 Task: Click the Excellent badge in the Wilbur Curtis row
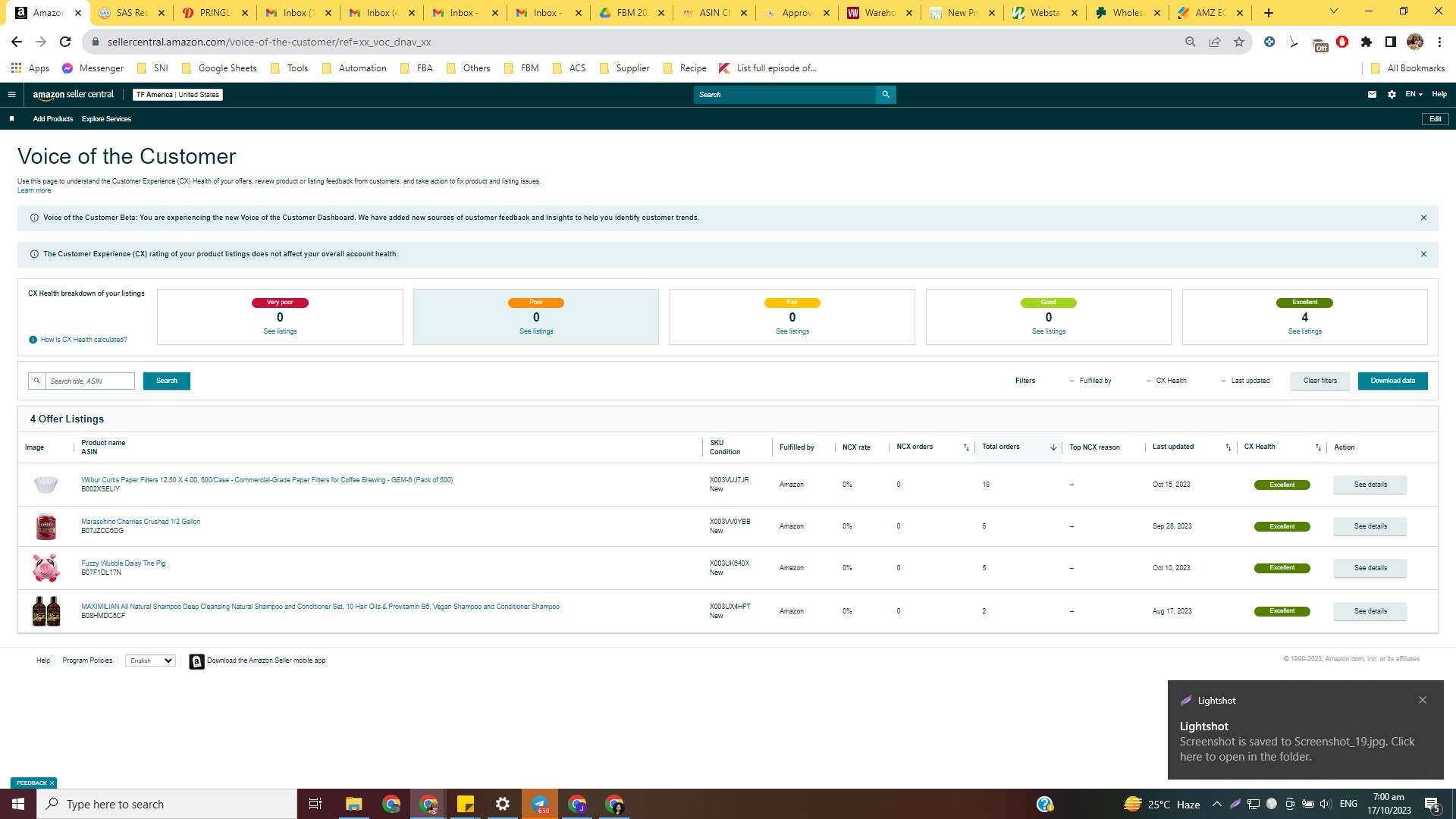tap(1282, 485)
